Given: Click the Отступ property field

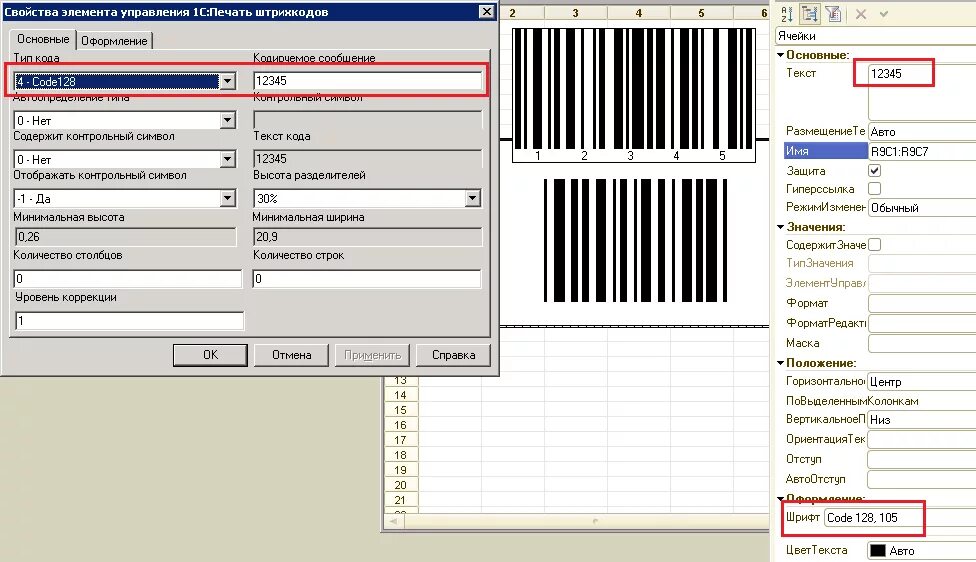Looking at the screenshot, I should tap(922, 459).
